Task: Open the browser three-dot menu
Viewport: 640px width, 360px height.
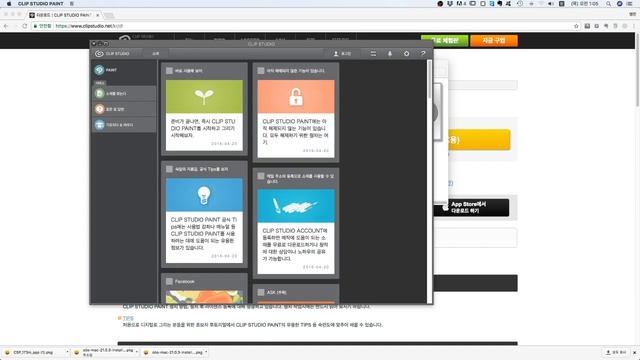Action: click(634, 26)
